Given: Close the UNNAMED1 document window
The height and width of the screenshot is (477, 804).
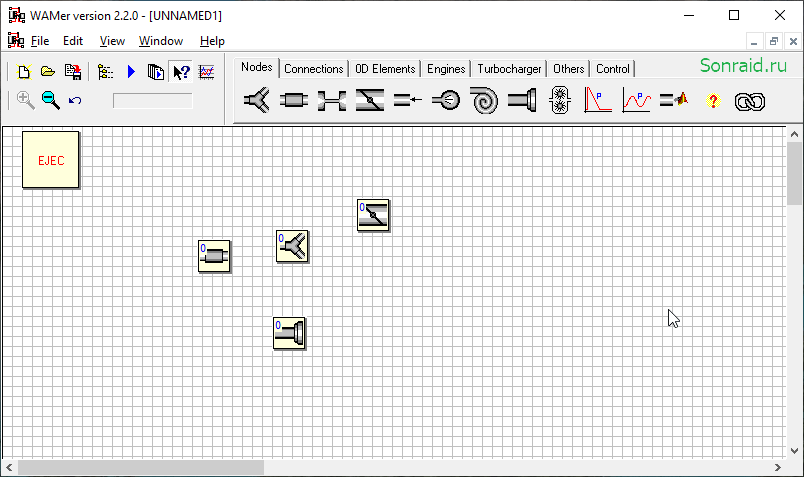Looking at the screenshot, I should 793,42.
